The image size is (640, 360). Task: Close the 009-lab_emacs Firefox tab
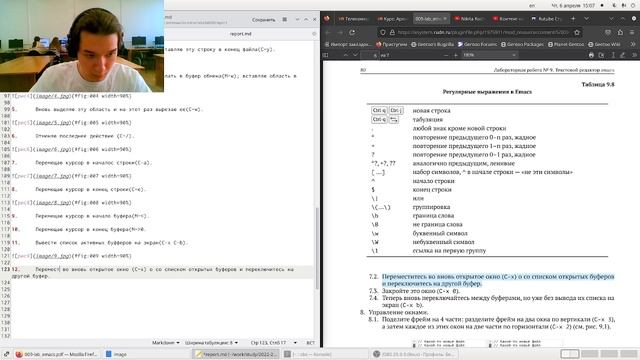pyautogui.click(x=445, y=19)
